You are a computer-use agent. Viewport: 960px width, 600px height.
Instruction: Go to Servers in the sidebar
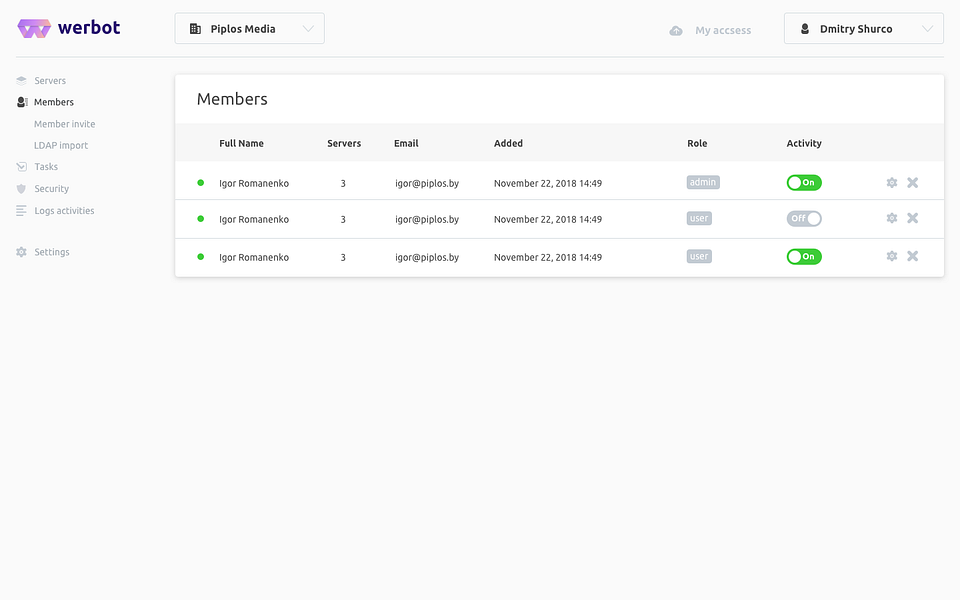[50, 81]
